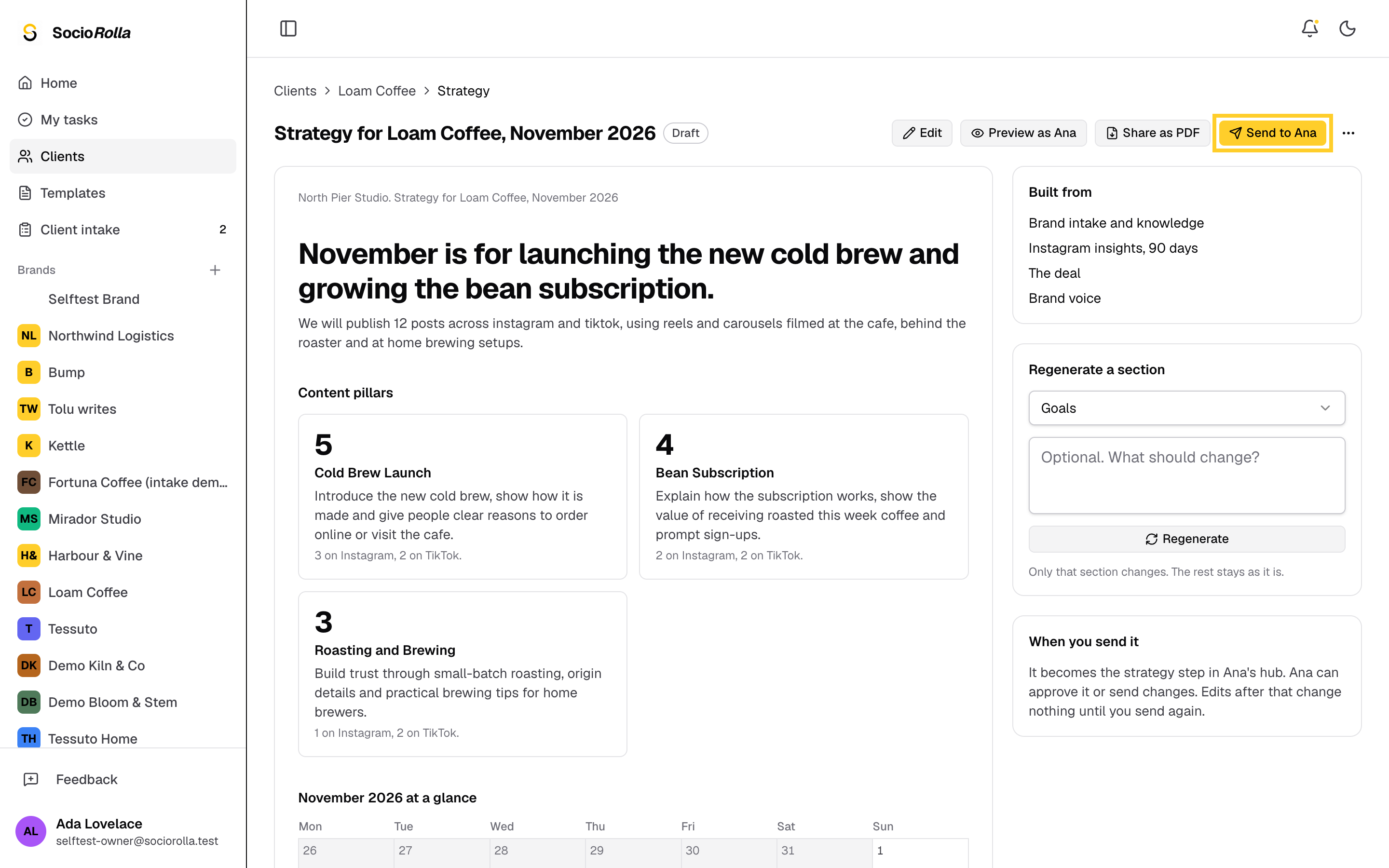Open the Tessuto brand
Screen dimensions: 1389x868
(123, 629)
